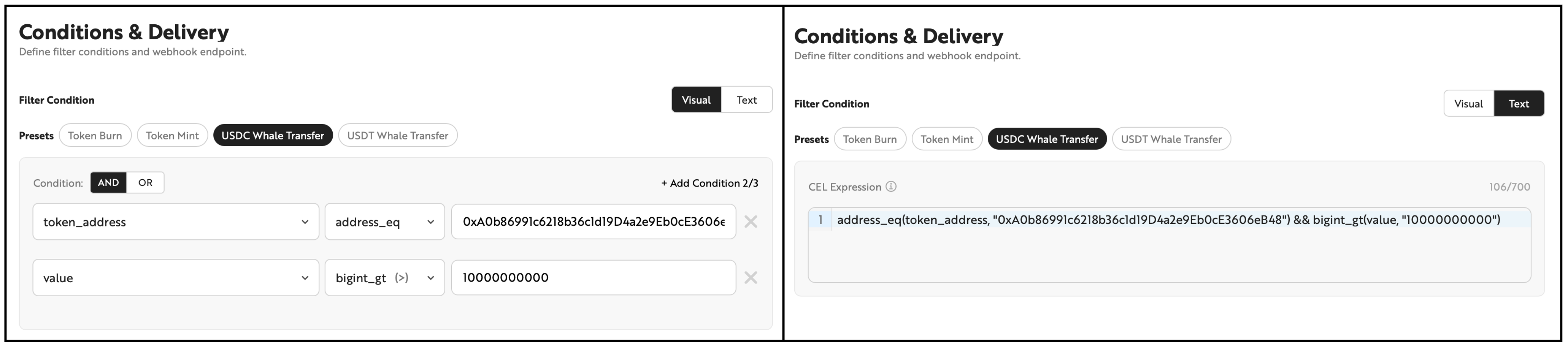The width and height of the screenshot is (1568, 348).
Task: Select Visual mode in right panel
Action: 1468,103
